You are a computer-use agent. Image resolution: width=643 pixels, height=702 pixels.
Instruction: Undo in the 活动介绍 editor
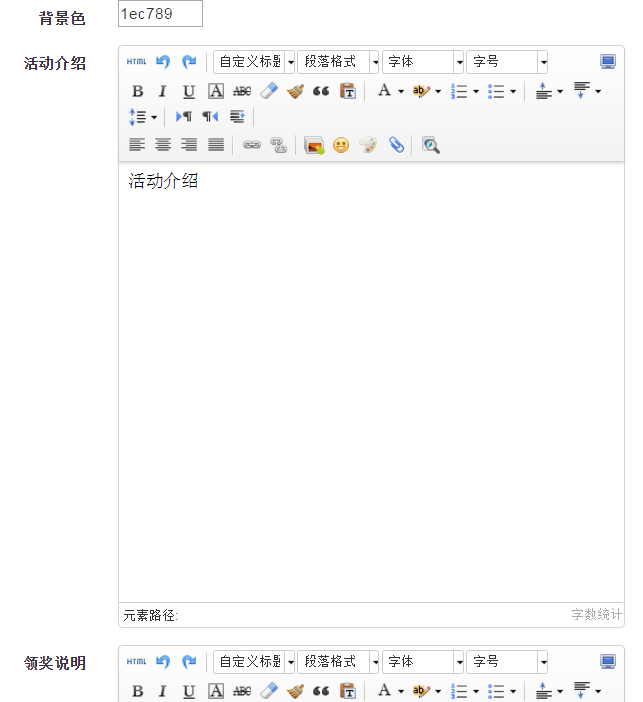[x=163, y=61]
